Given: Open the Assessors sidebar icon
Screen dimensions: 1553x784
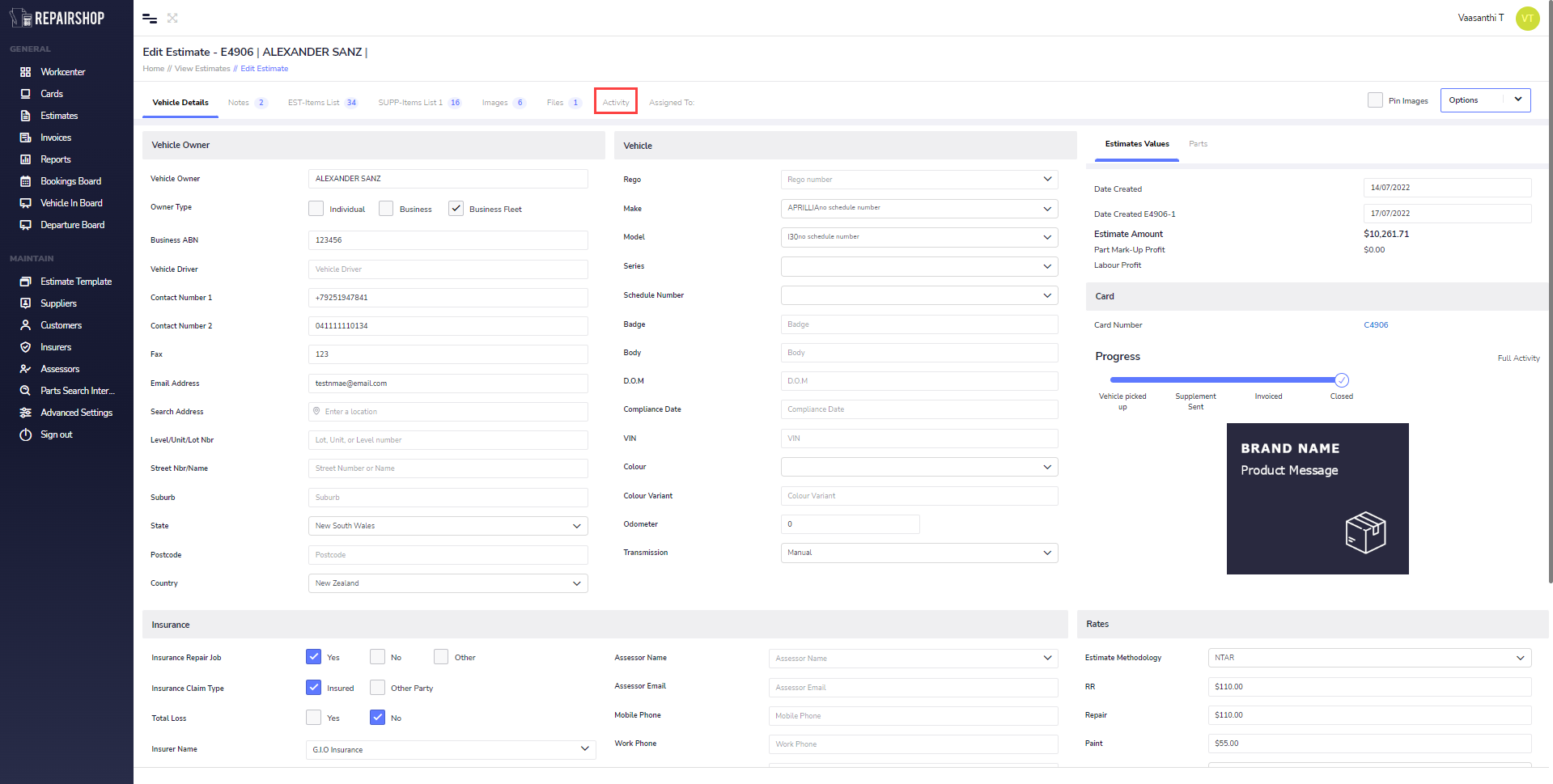Looking at the screenshot, I should [25, 369].
